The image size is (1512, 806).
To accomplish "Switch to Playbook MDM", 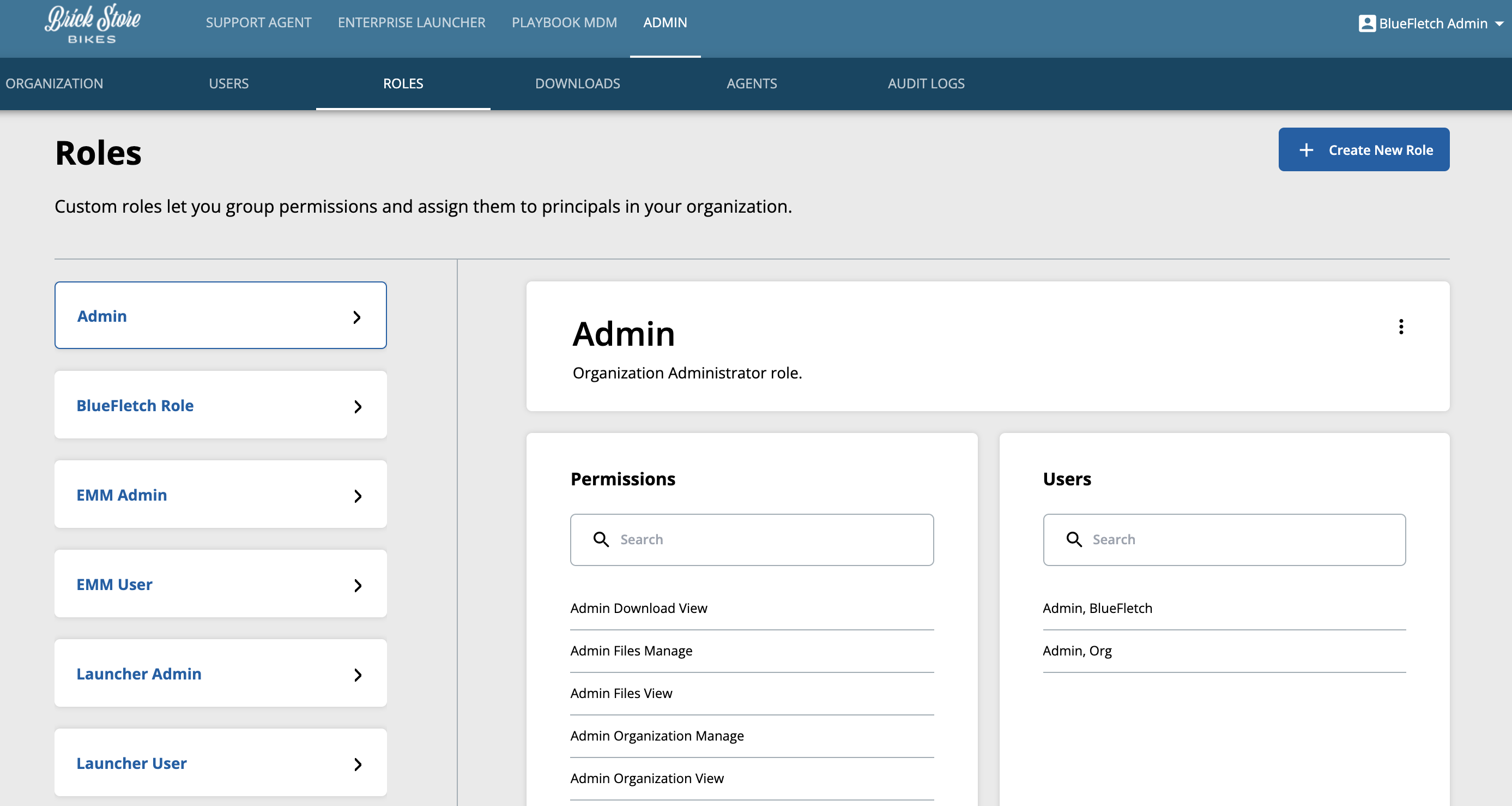I will [x=564, y=23].
